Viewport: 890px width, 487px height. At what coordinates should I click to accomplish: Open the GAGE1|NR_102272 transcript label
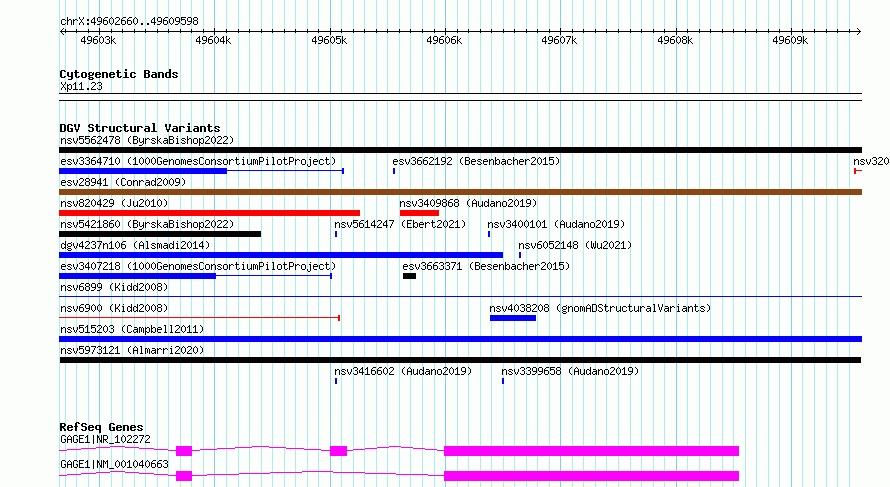(x=106, y=439)
